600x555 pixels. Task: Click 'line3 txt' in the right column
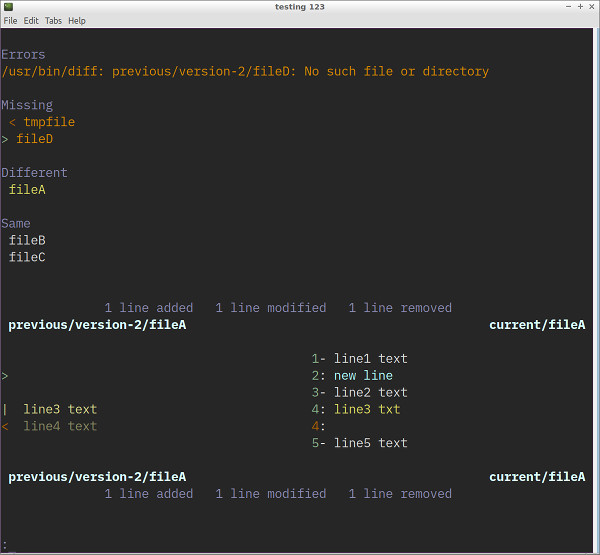[367, 409]
